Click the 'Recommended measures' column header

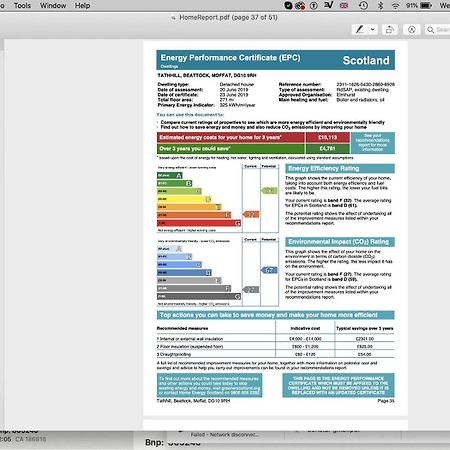pos(182,328)
